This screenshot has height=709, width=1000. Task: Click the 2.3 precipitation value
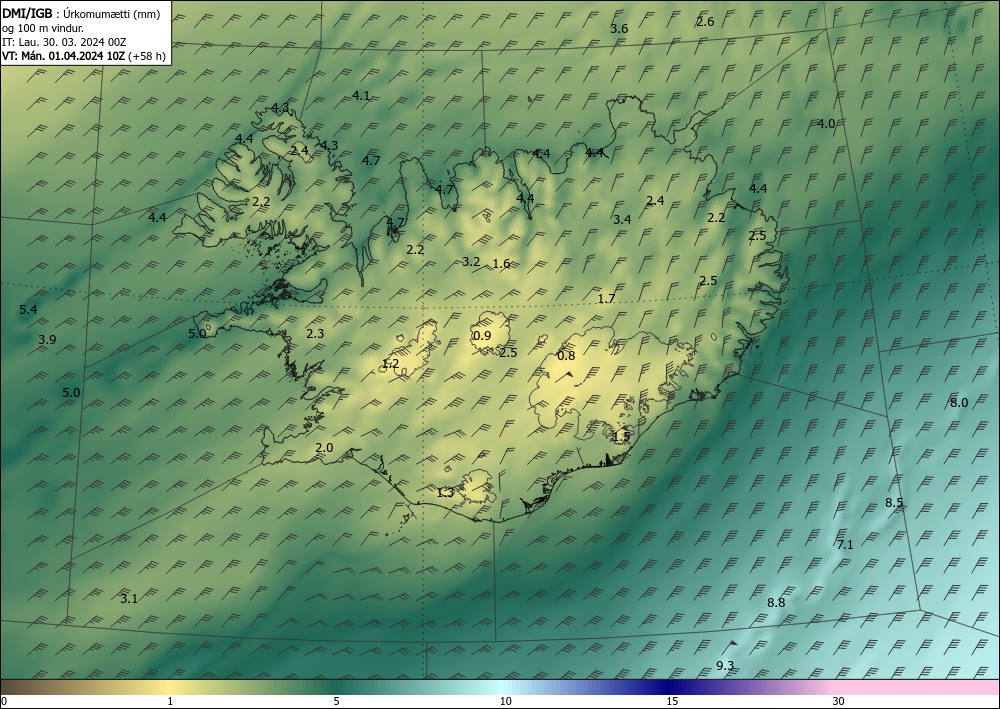[315, 333]
